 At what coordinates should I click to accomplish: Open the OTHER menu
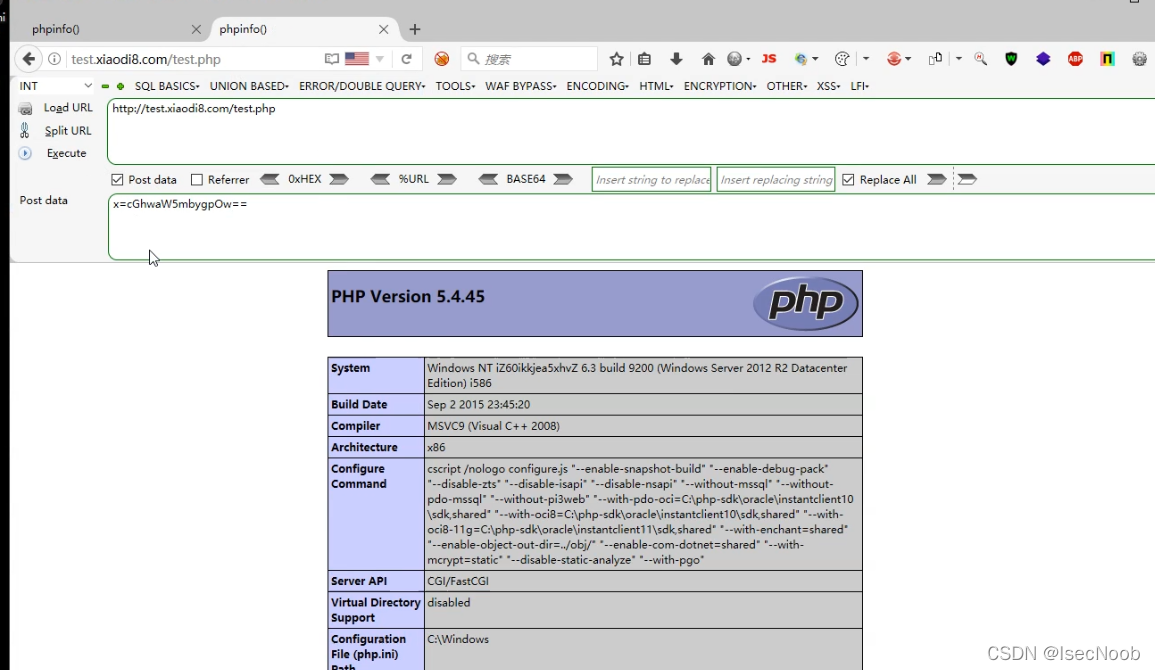pos(787,86)
